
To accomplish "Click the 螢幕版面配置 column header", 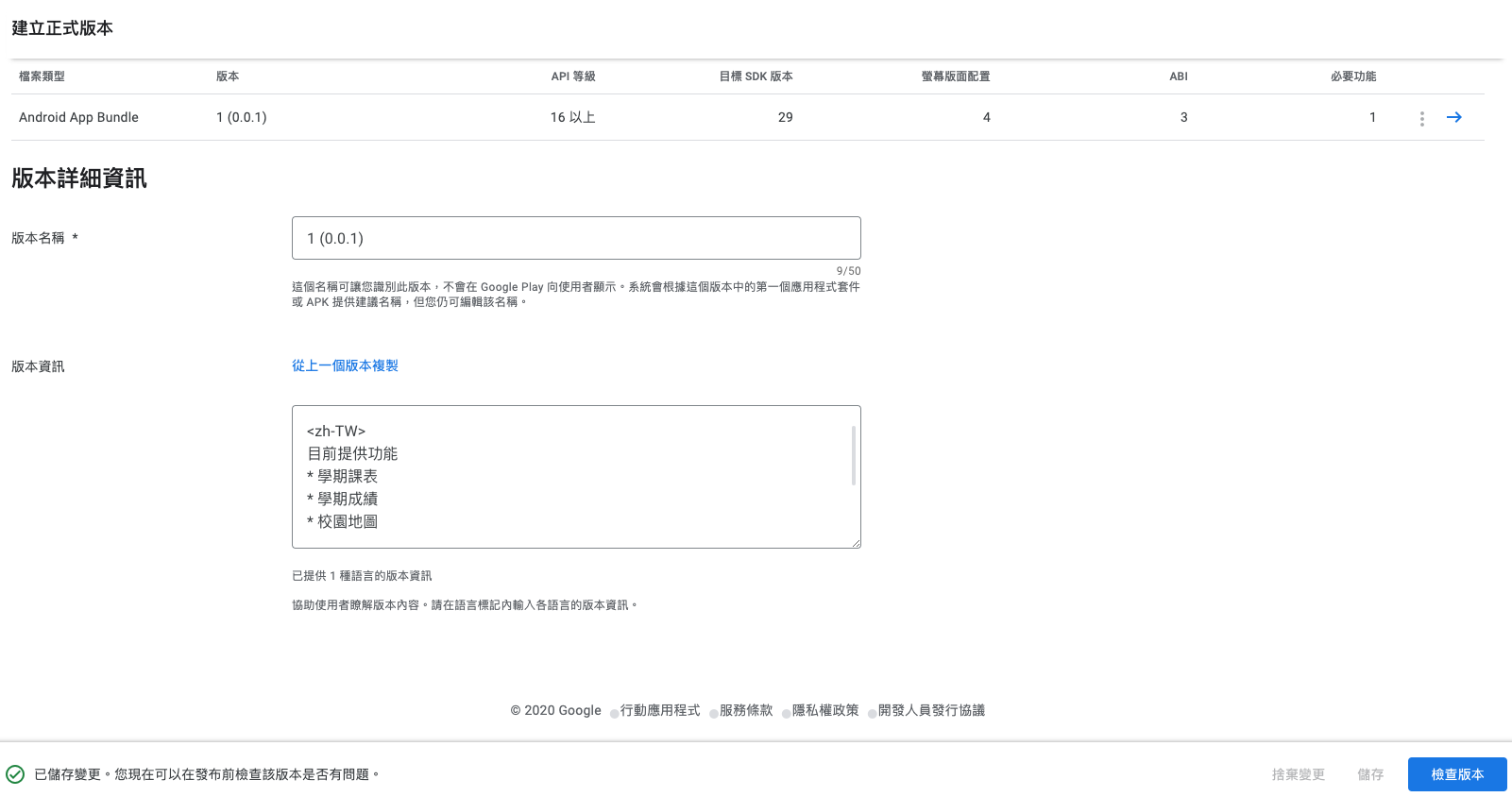I will 956,76.
